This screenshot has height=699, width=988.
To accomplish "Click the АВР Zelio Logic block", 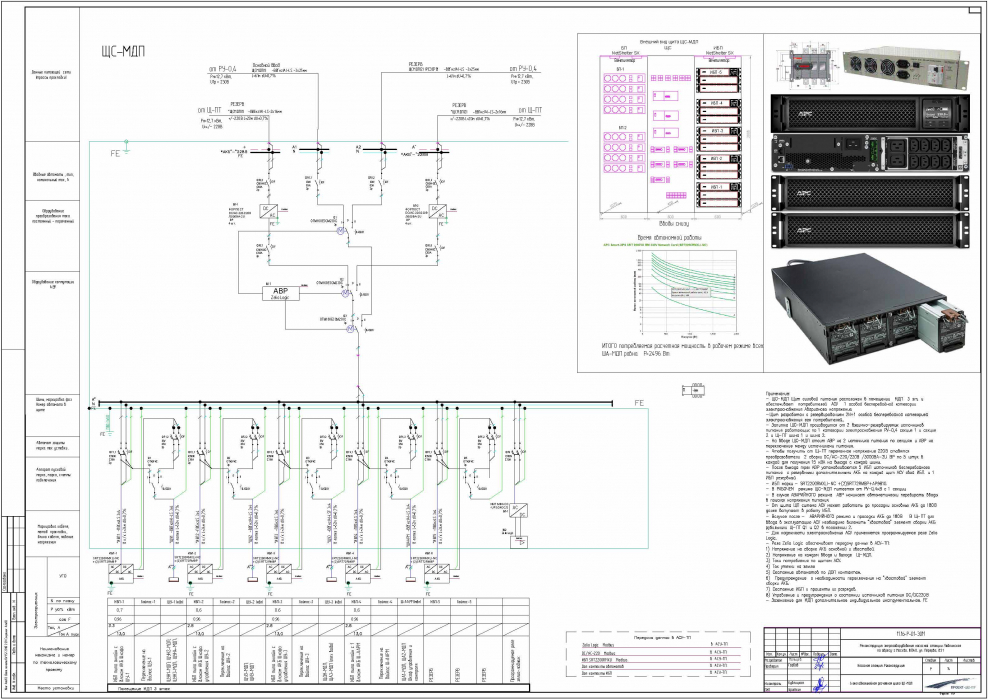I will point(280,293).
